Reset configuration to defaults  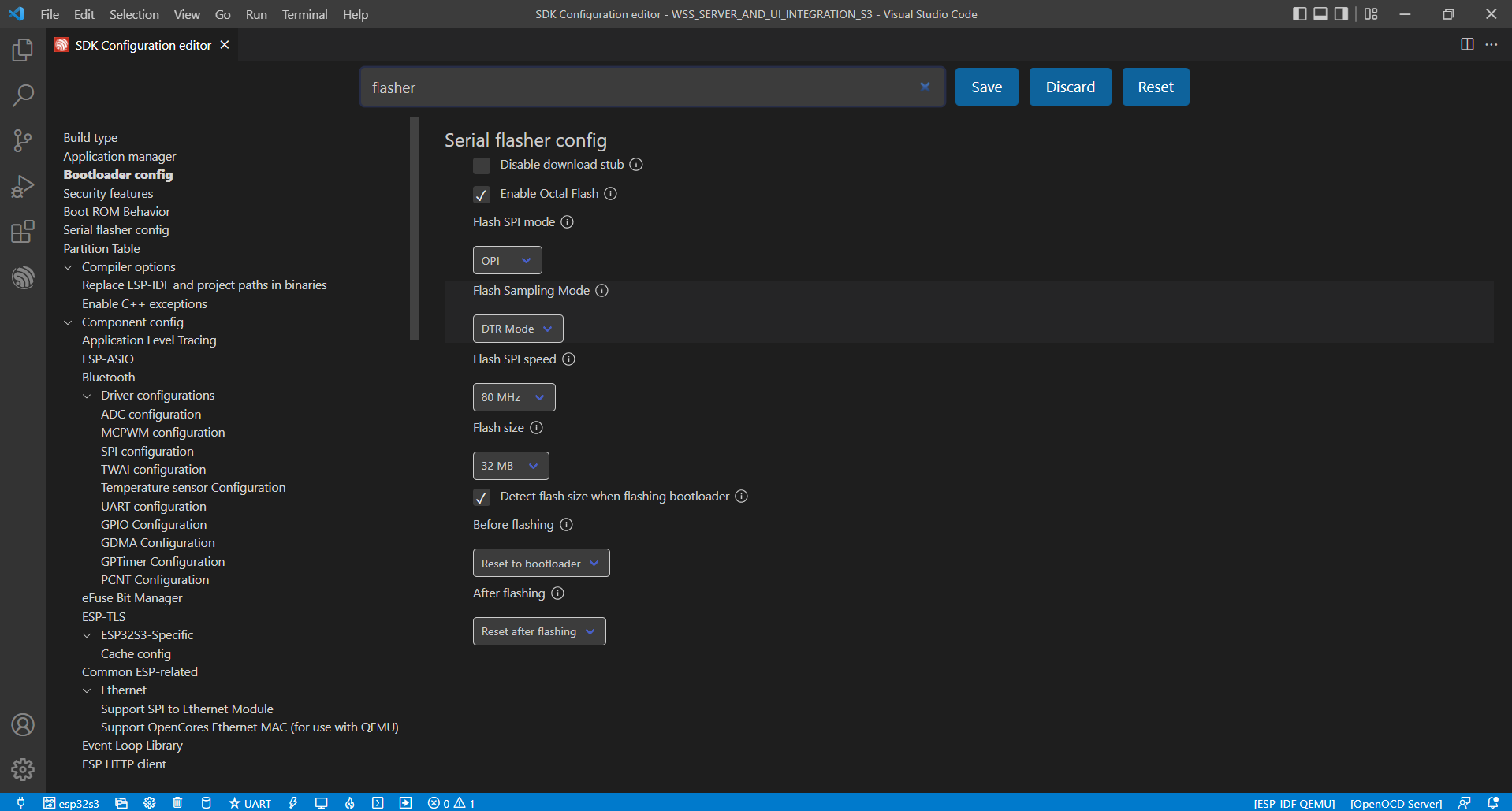1156,87
